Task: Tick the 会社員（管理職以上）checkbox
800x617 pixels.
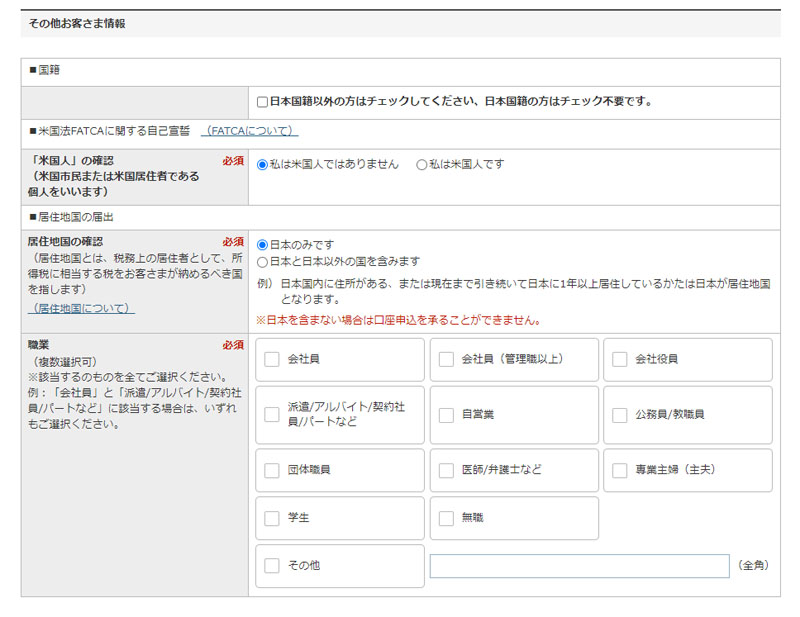Action: [446, 359]
